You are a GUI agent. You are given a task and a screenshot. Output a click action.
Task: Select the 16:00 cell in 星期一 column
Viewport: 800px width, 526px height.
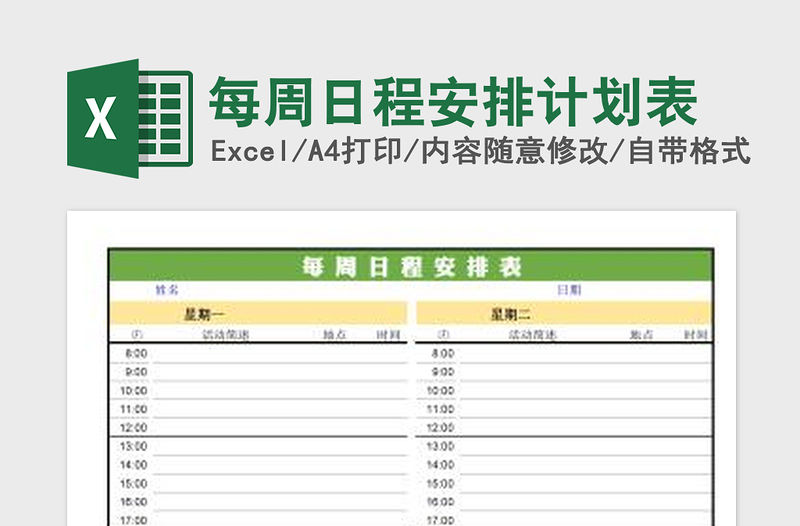click(134, 502)
